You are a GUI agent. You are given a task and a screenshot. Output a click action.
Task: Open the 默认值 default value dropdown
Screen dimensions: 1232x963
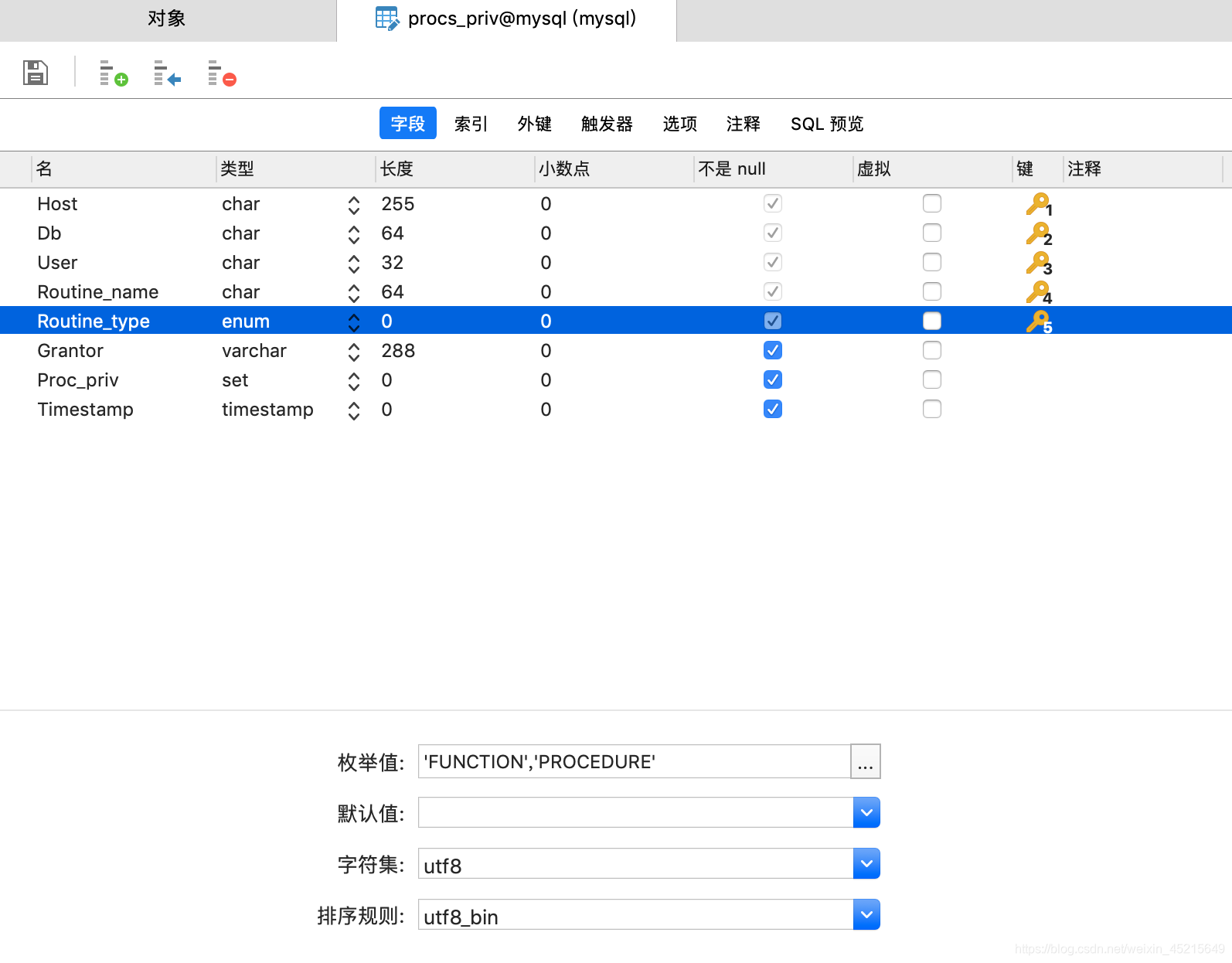coord(866,812)
